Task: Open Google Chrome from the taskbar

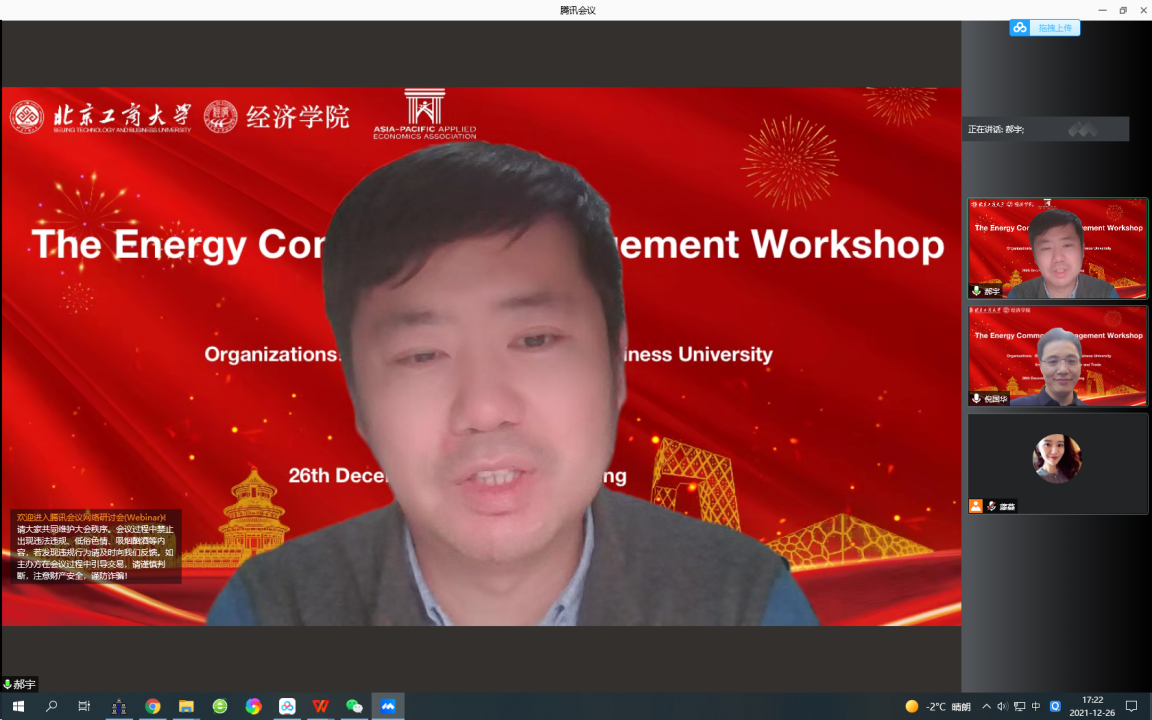Action: 152,707
